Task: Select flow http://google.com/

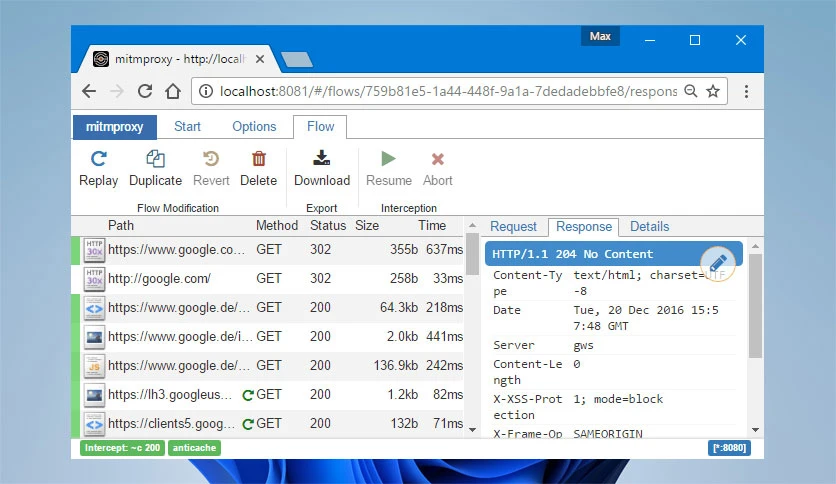Action: pos(268,279)
